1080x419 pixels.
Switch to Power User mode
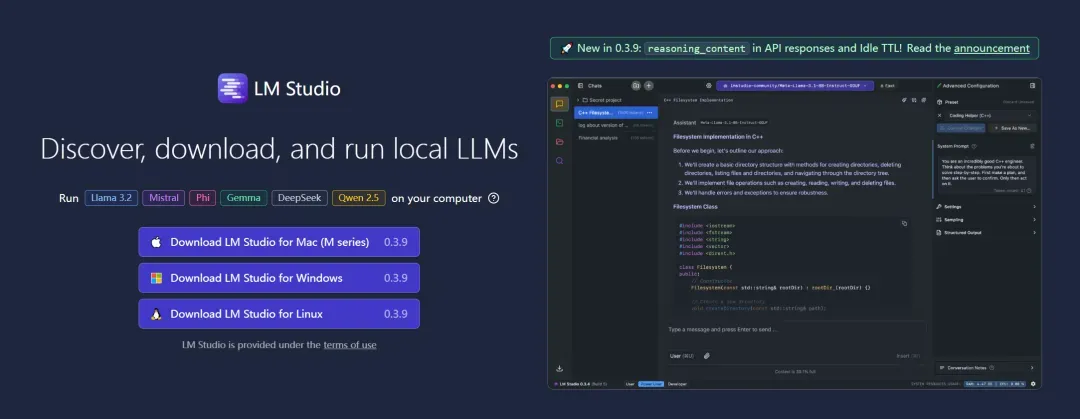click(651, 384)
